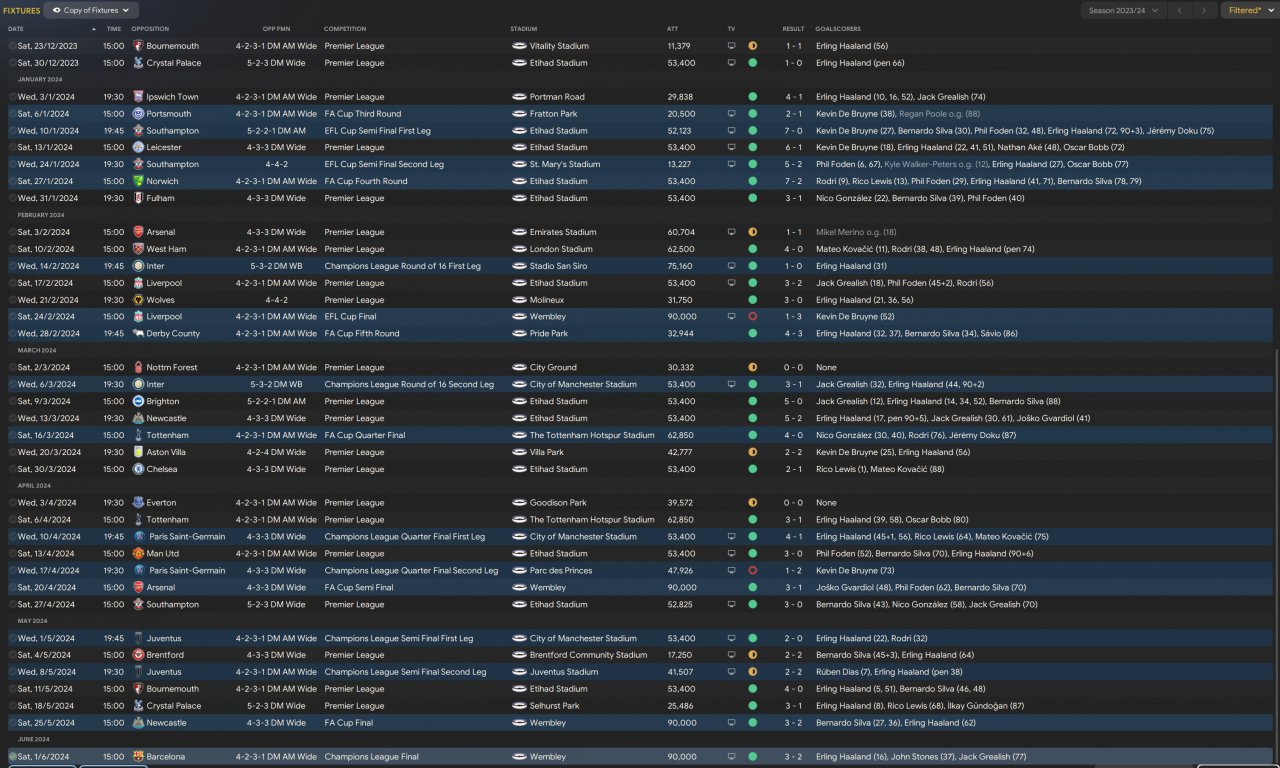Click the fixtures list vertical scrollbar
1280x768 pixels.
[x=1277, y=555]
